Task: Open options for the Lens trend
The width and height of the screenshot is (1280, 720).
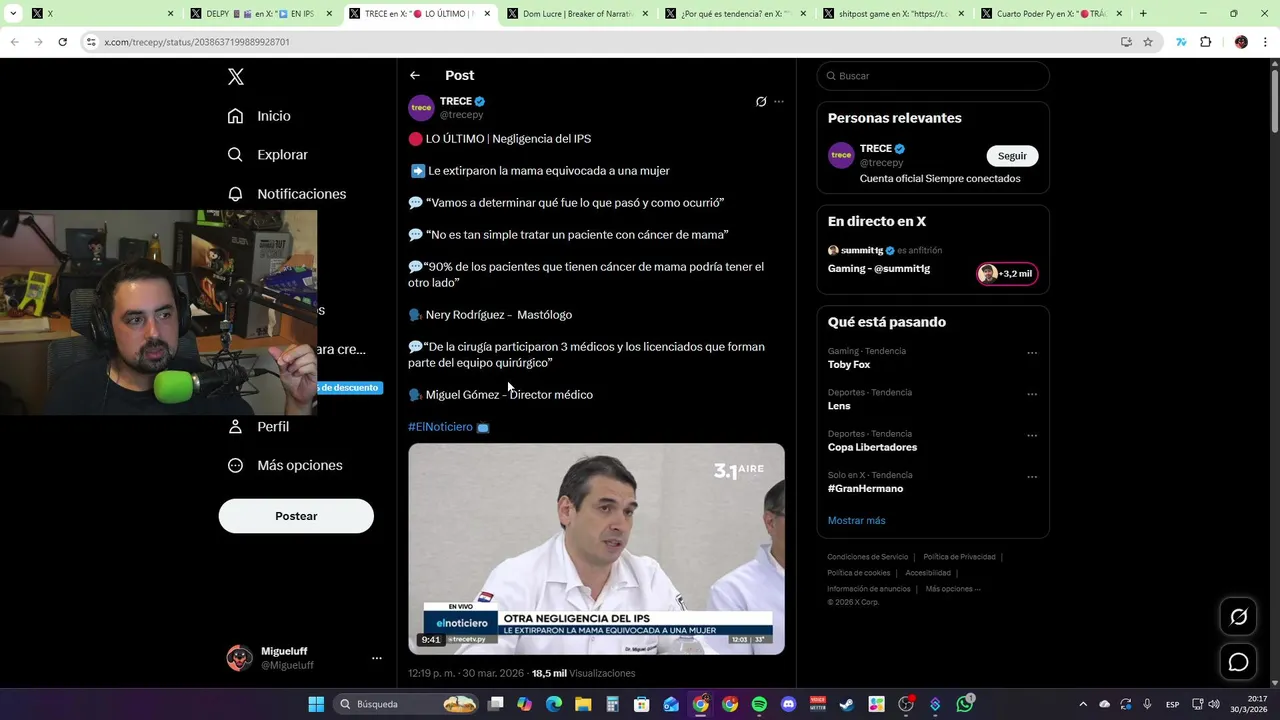Action: [x=1032, y=394]
